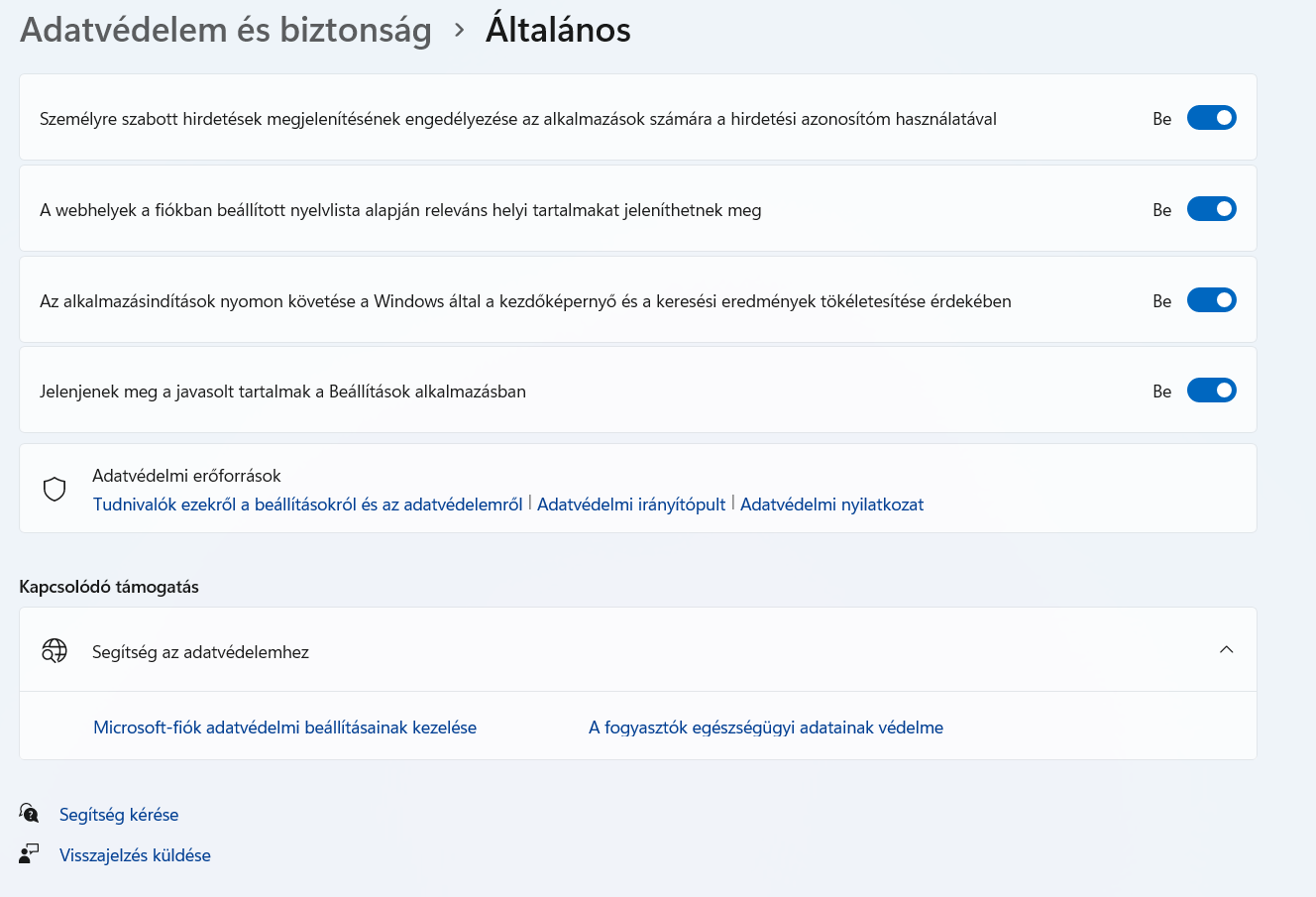This screenshot has height=897, width=1316.
Task: Click the globe icon next to Segítség az adatvédelemhez
Action: [55, 650]
